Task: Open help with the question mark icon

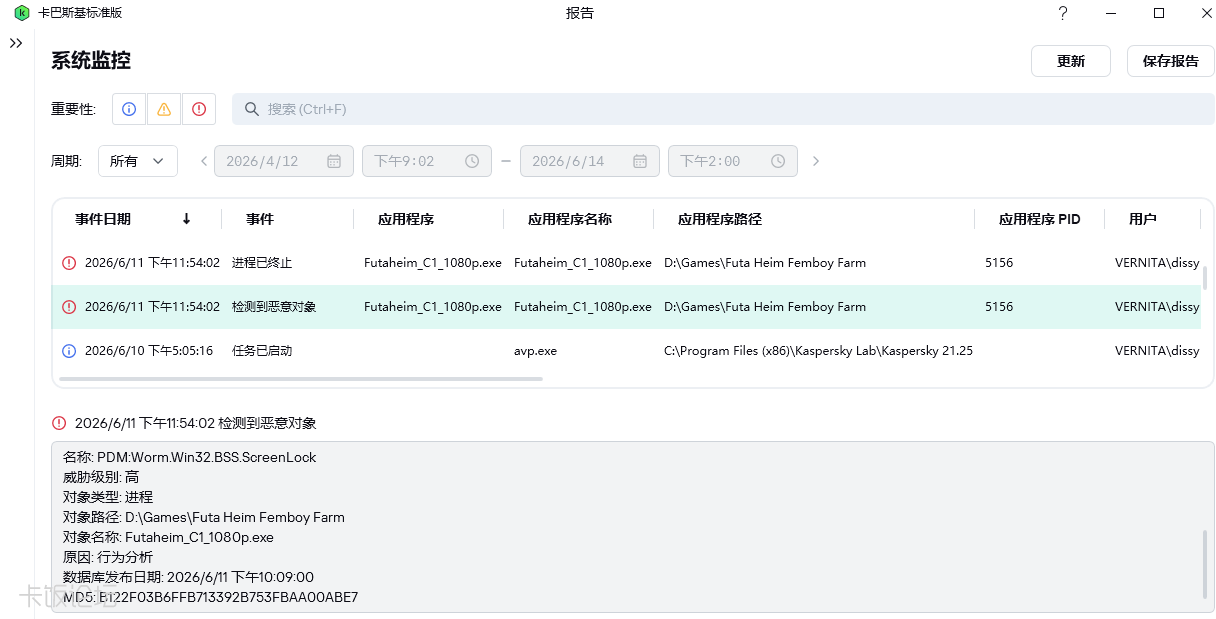Action: [x=1063, y=13]
